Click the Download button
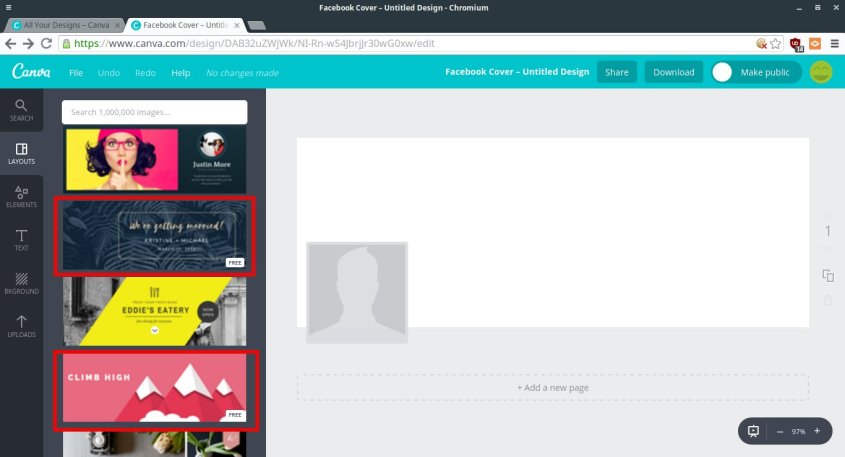Viewport: 845px width, 457px height. (673, 72)
